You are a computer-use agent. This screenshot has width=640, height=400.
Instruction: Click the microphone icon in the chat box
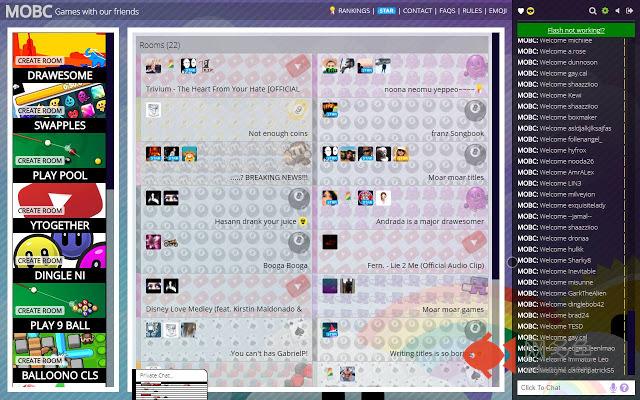(614, 387)
